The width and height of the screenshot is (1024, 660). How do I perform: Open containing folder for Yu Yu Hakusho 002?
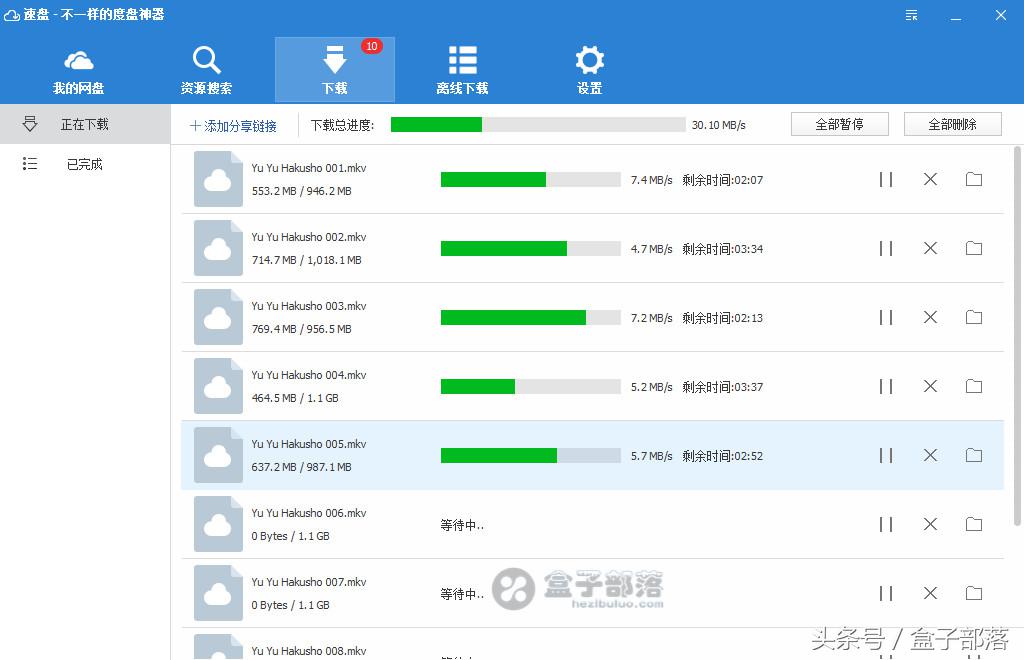pyautogui.click(x=974, y=248)
